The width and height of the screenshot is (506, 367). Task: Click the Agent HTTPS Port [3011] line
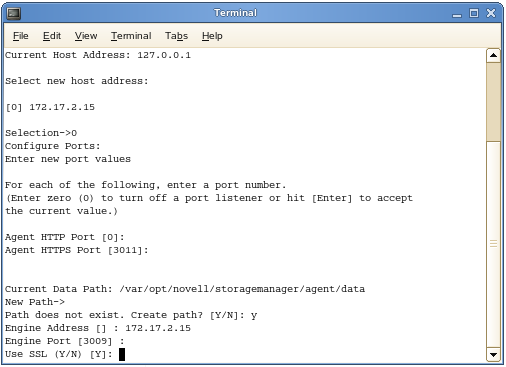pos(77,250)
